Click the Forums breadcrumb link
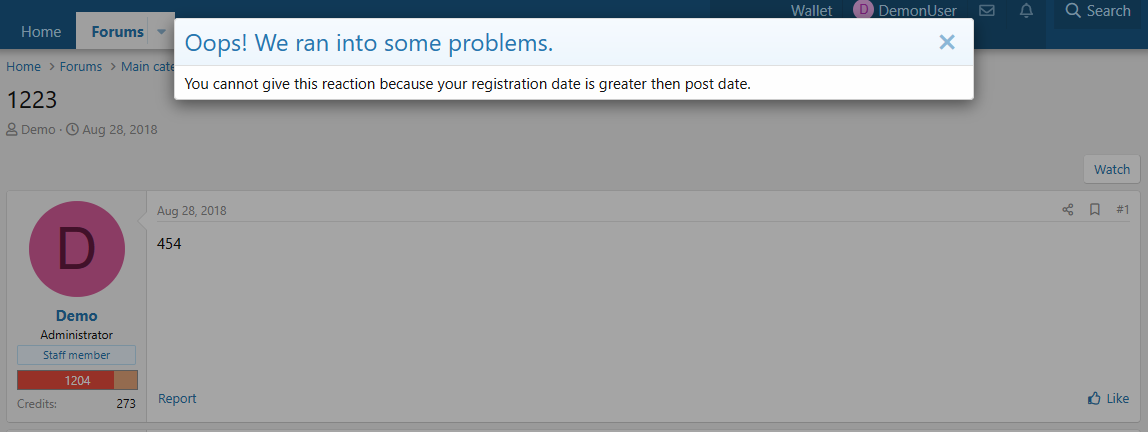This screenshot has width=1148, height=432. click(x=81, y=67)
